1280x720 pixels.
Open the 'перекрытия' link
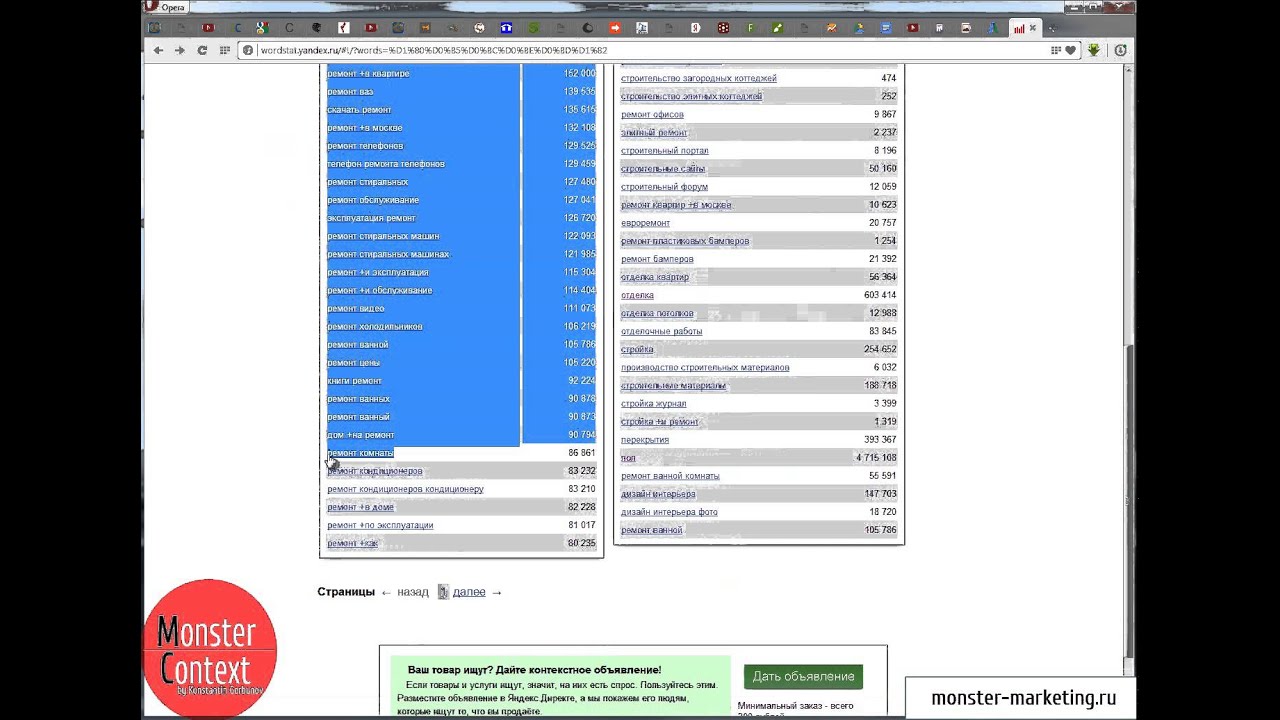pyautogui.click(x=645, y=439)
